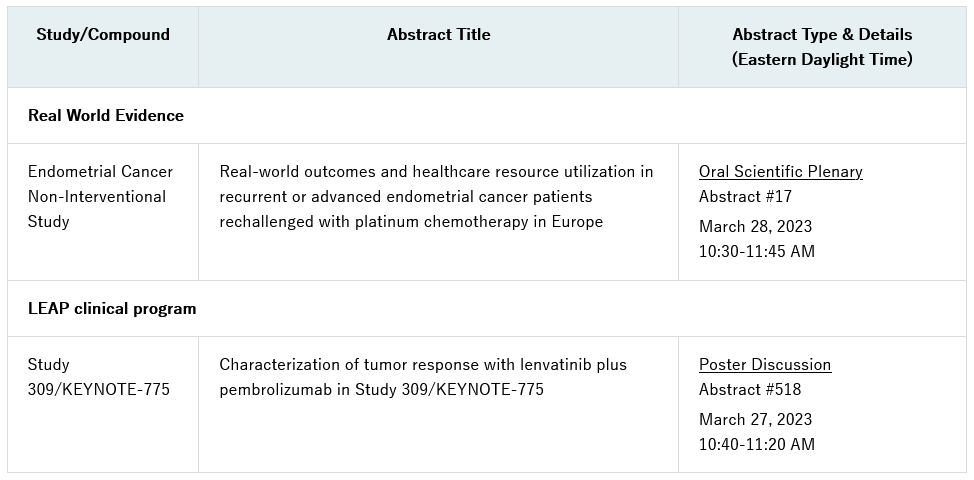
Task: Open the Oral Scientific Plenary link
Action: (780, 172)
